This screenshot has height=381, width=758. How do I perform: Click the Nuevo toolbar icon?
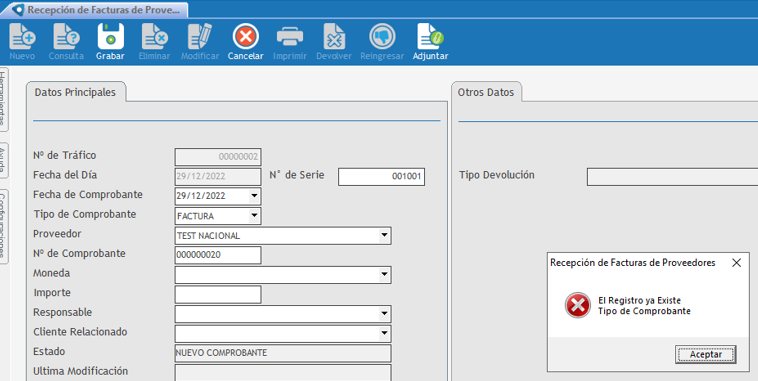coord(22,37)
